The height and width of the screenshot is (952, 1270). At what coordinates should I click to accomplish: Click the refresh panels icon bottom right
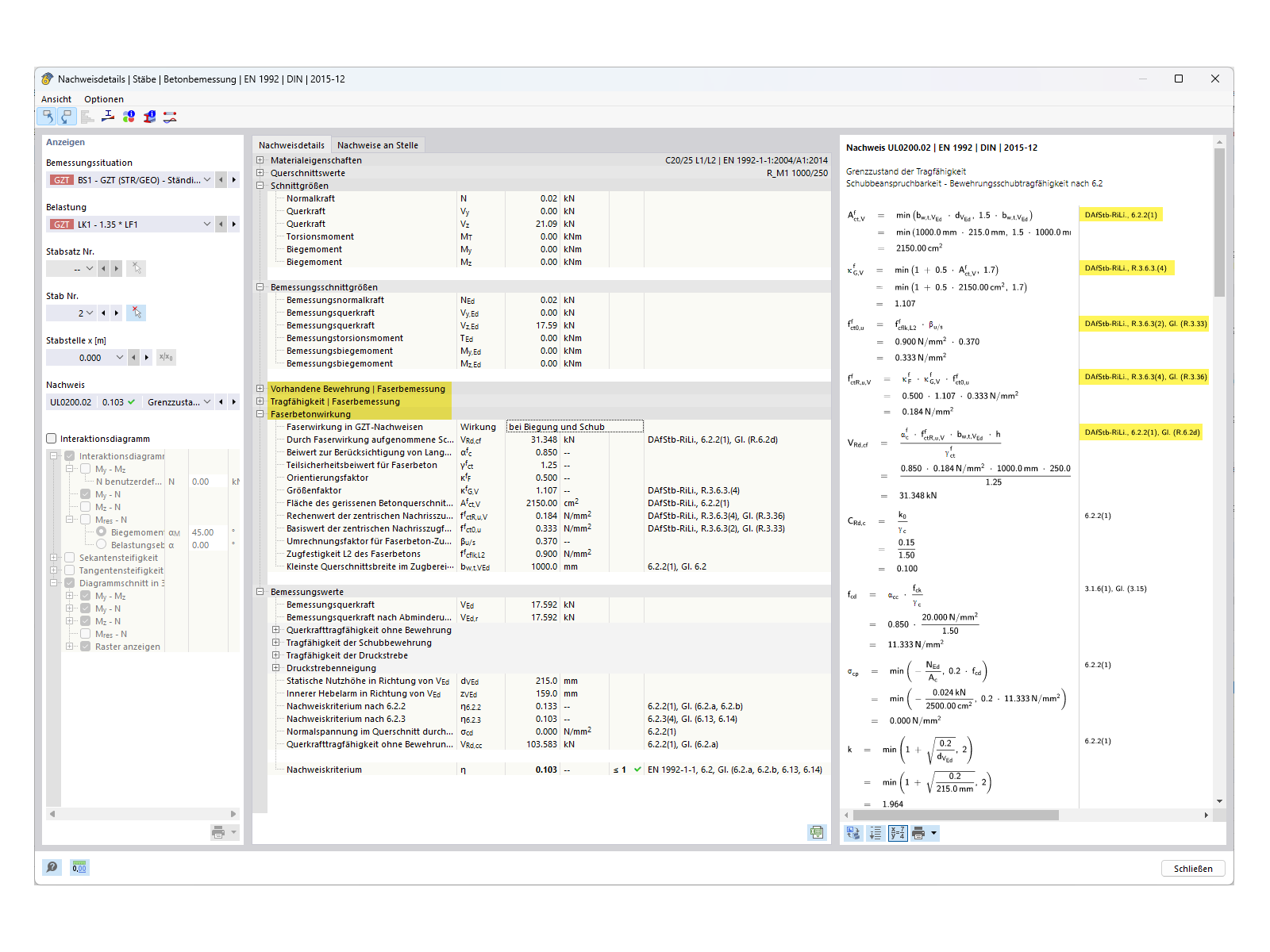point(852,833)
